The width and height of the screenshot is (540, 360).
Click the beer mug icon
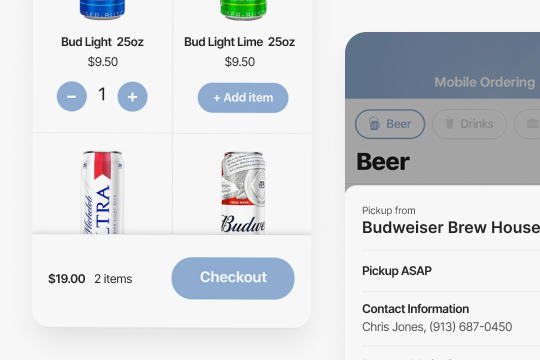pyautogui.click(x=374, y=123)
